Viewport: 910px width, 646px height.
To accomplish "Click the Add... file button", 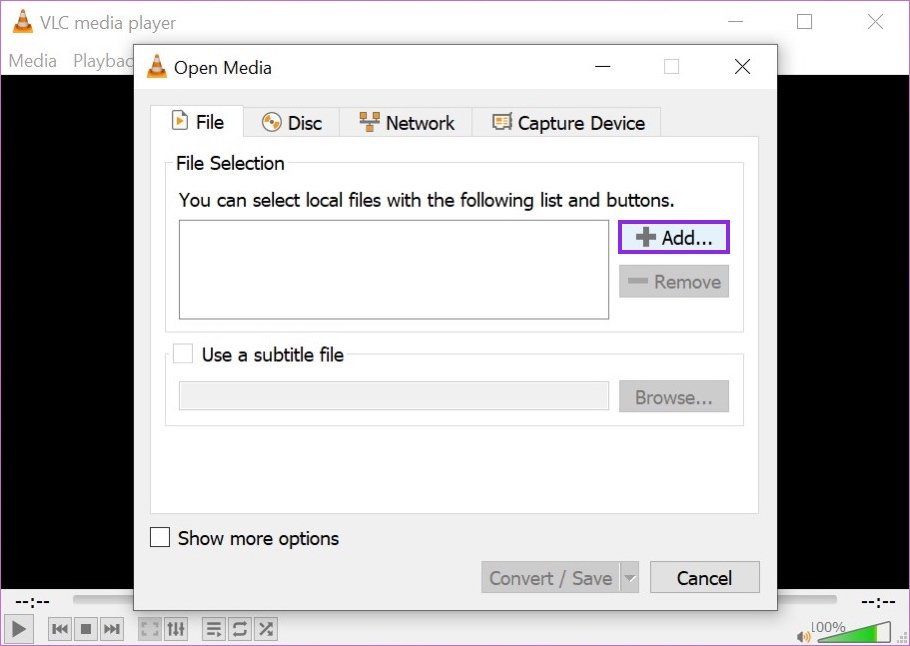I will (x=674, y=237).
